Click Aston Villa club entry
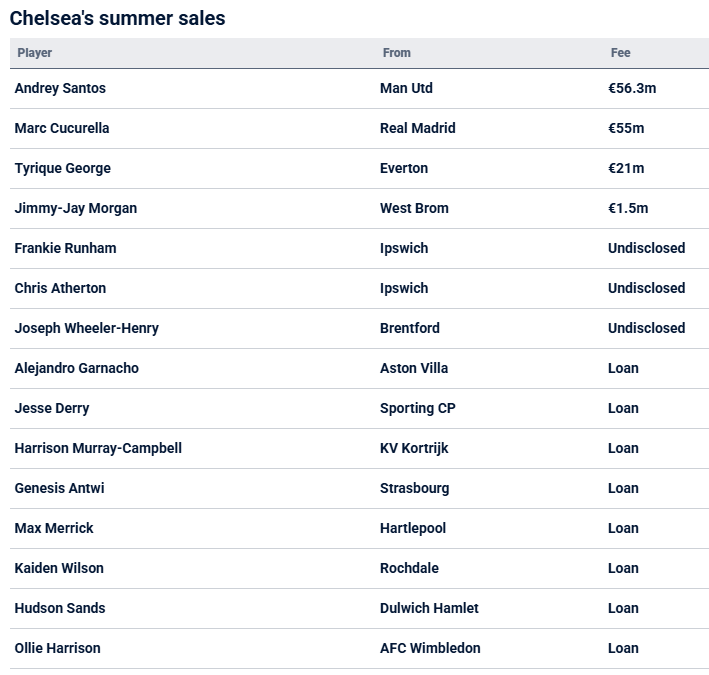Image resolution: width=709 pixels, height=675 pixels. pyautogui.click(x=414, y=368)
